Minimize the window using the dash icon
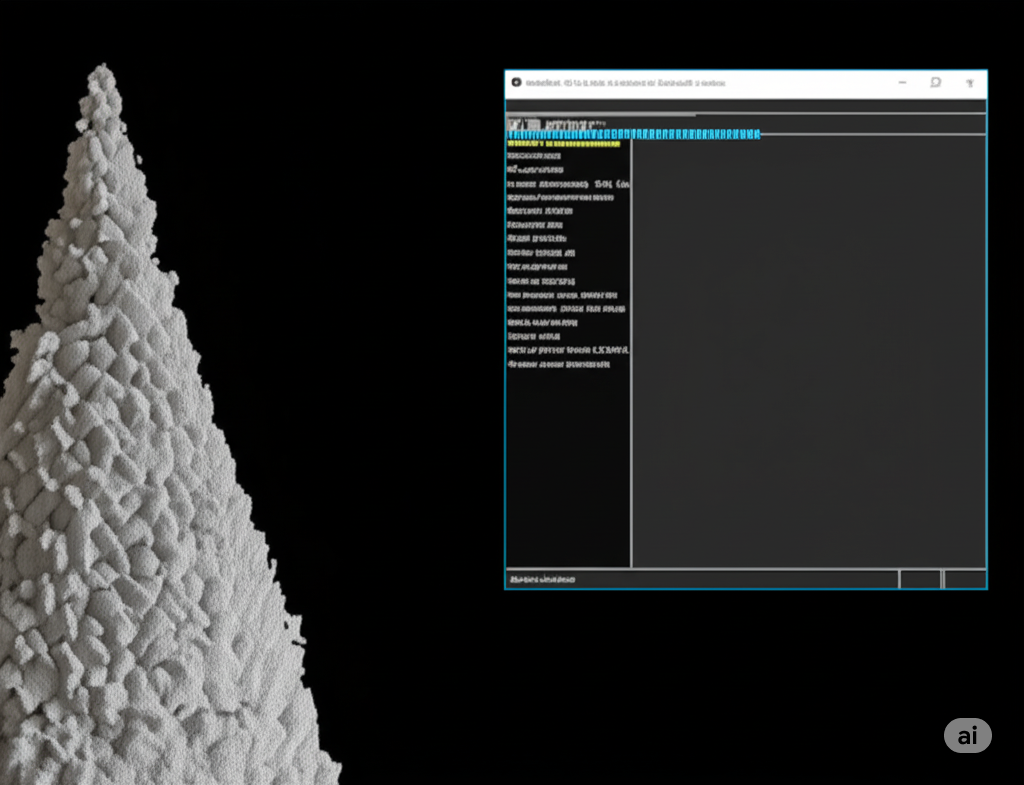 [x=903, y=82]
